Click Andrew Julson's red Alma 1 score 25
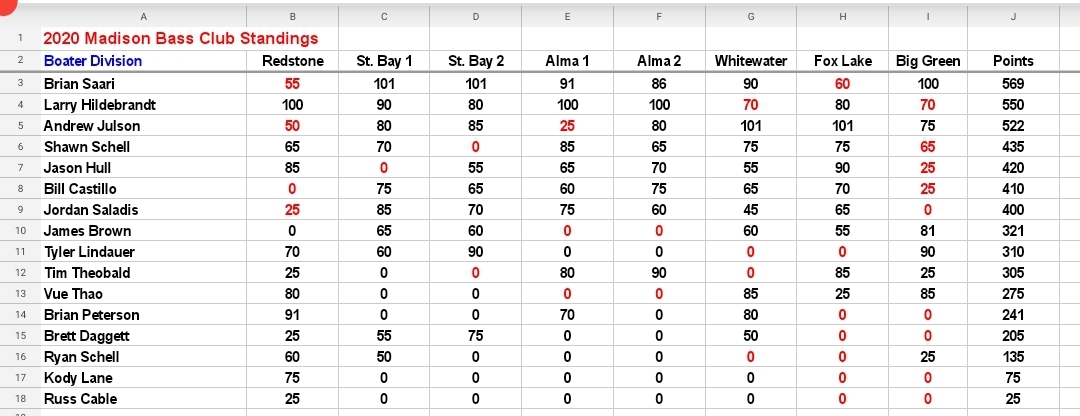 coord(567,126)
